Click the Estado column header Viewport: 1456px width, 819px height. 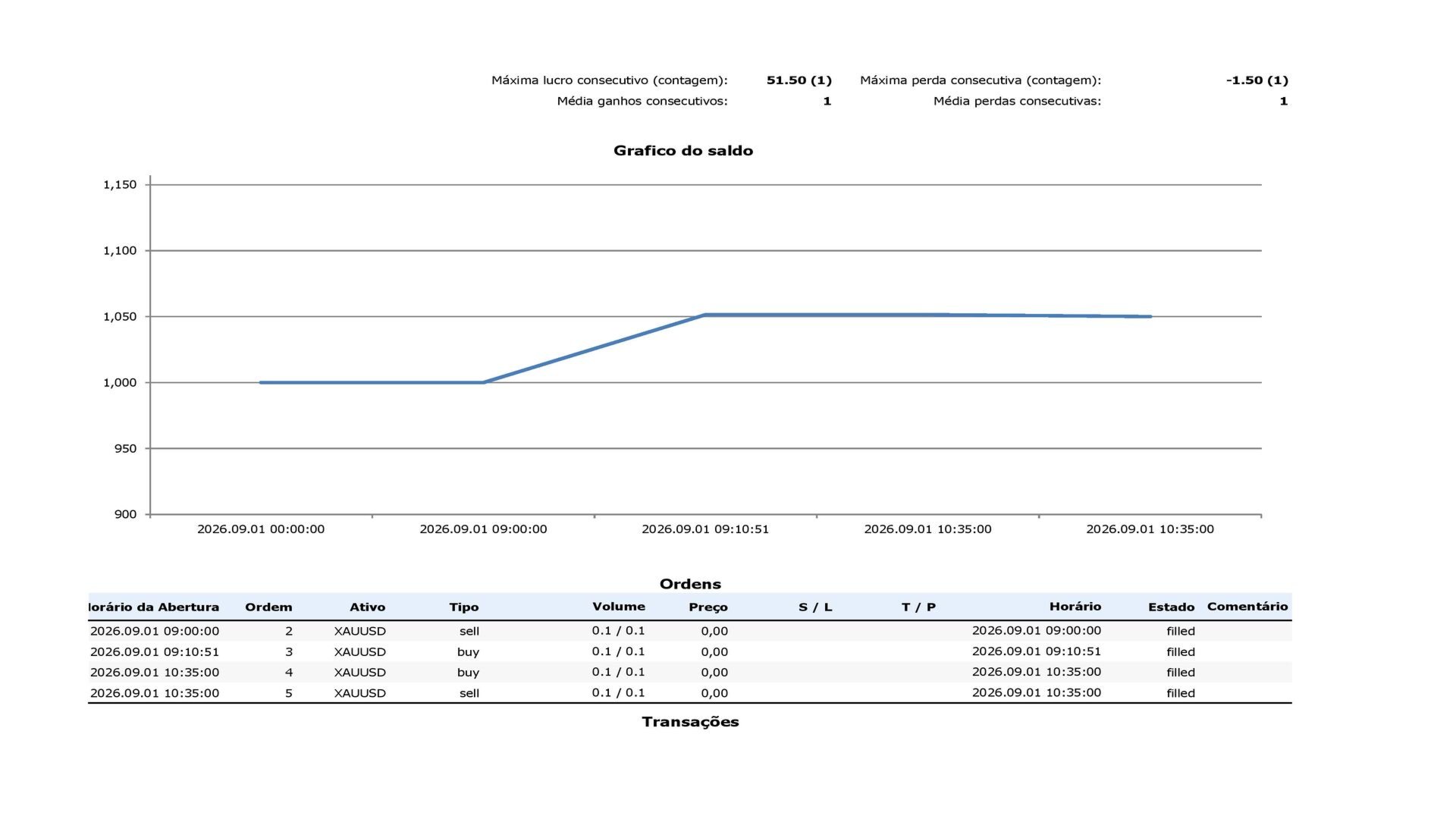coord(1171,607)
